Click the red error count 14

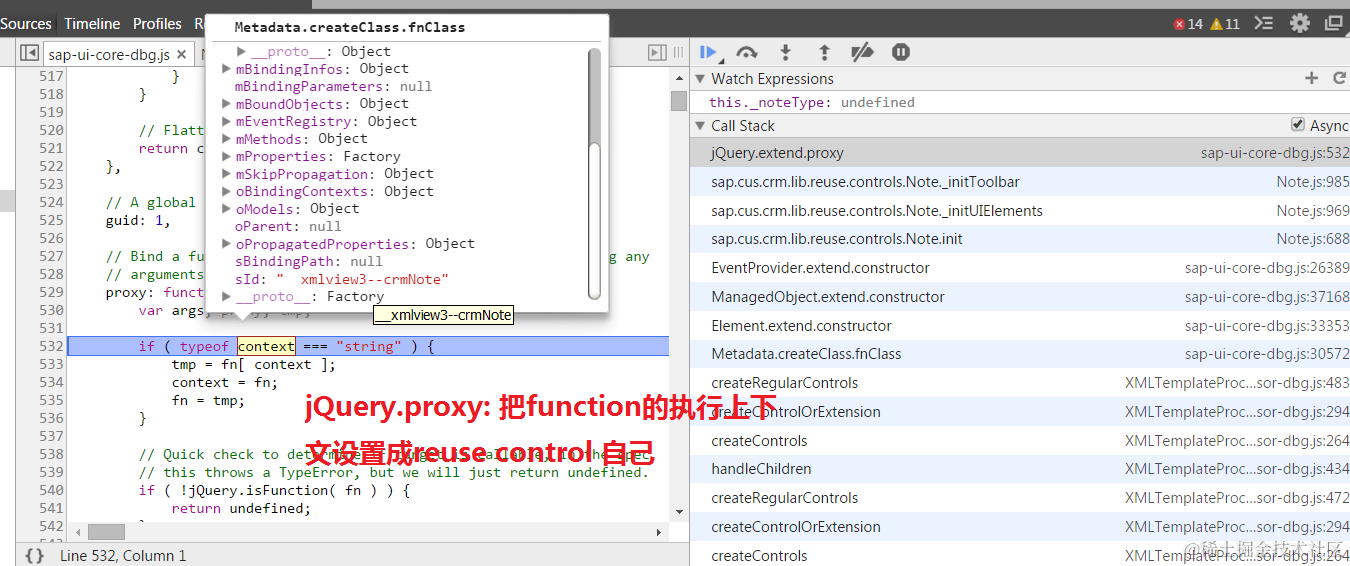(x=1188, y=24)
